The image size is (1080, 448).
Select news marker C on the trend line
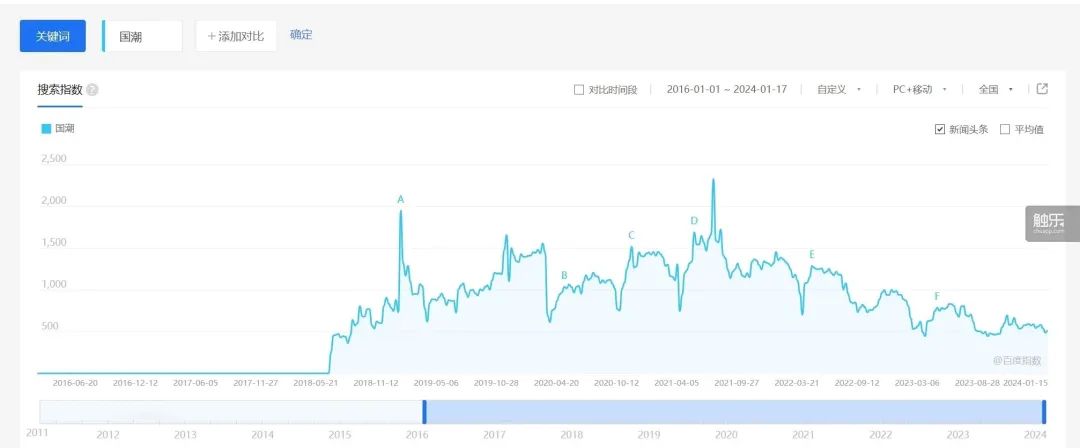631,236
